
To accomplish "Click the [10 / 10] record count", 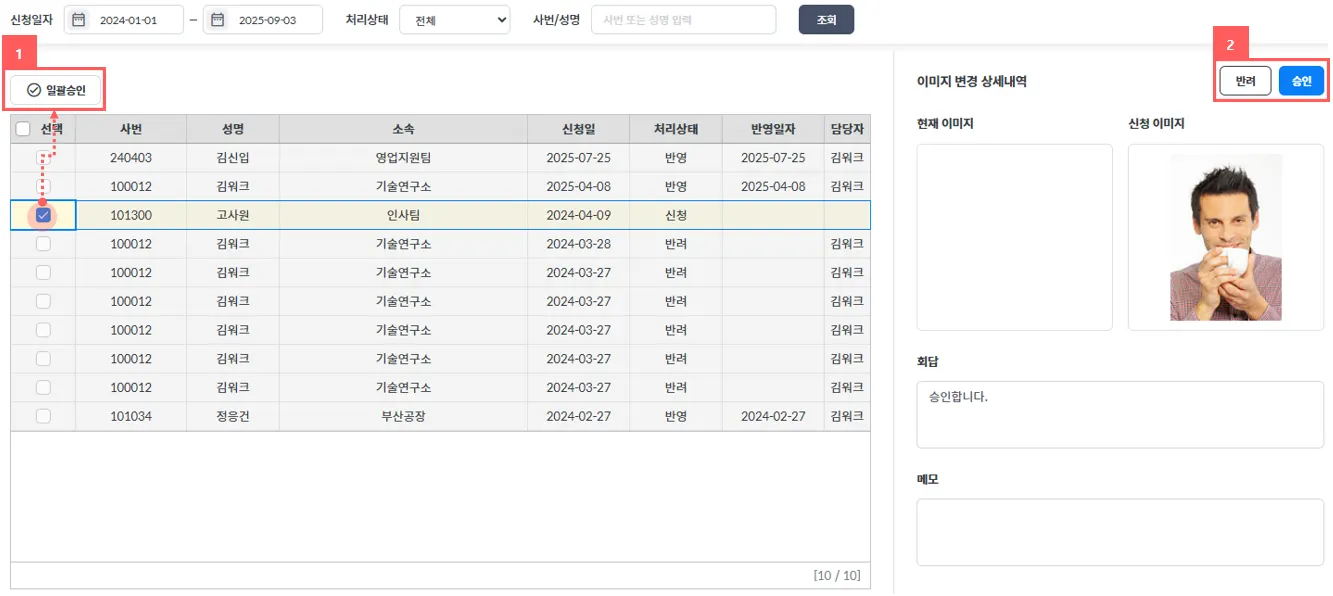I will 836,575.
